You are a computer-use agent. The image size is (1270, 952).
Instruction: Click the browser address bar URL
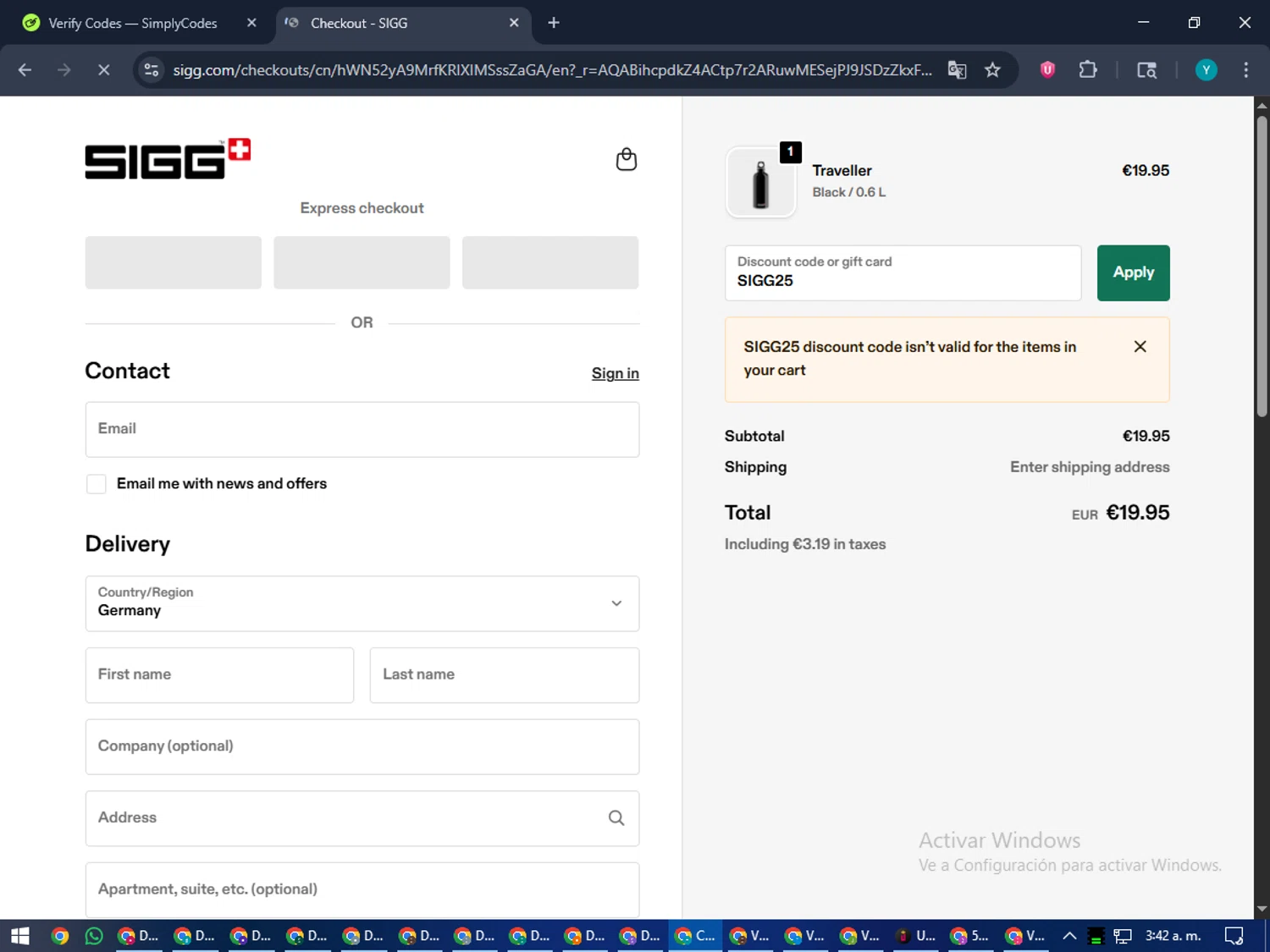click(552, 70)
